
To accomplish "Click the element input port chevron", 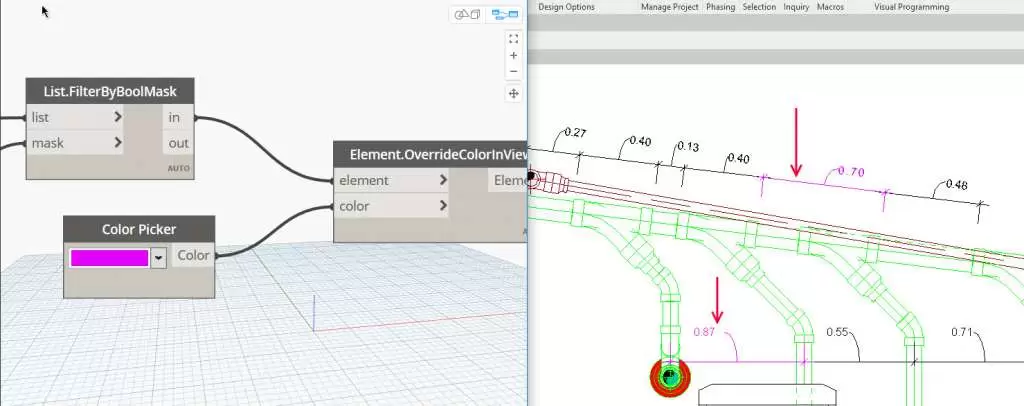I will coord(443,181).
